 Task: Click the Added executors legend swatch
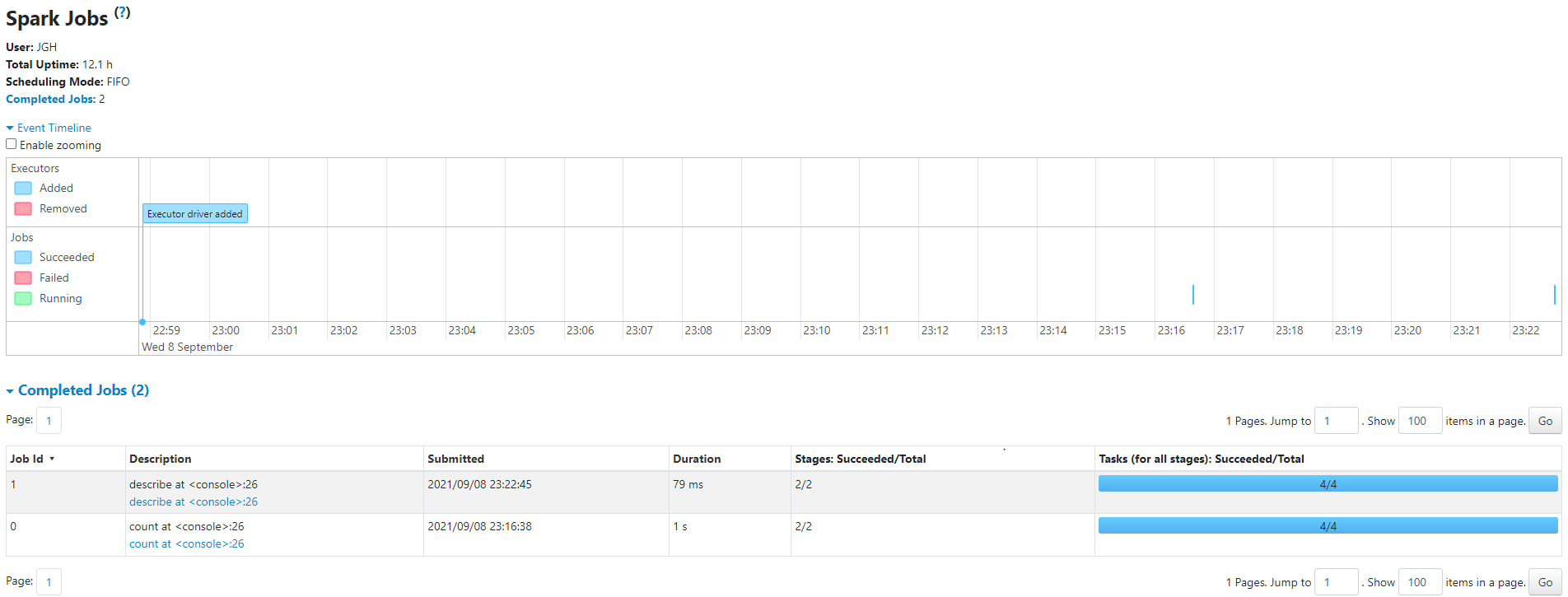23,188
